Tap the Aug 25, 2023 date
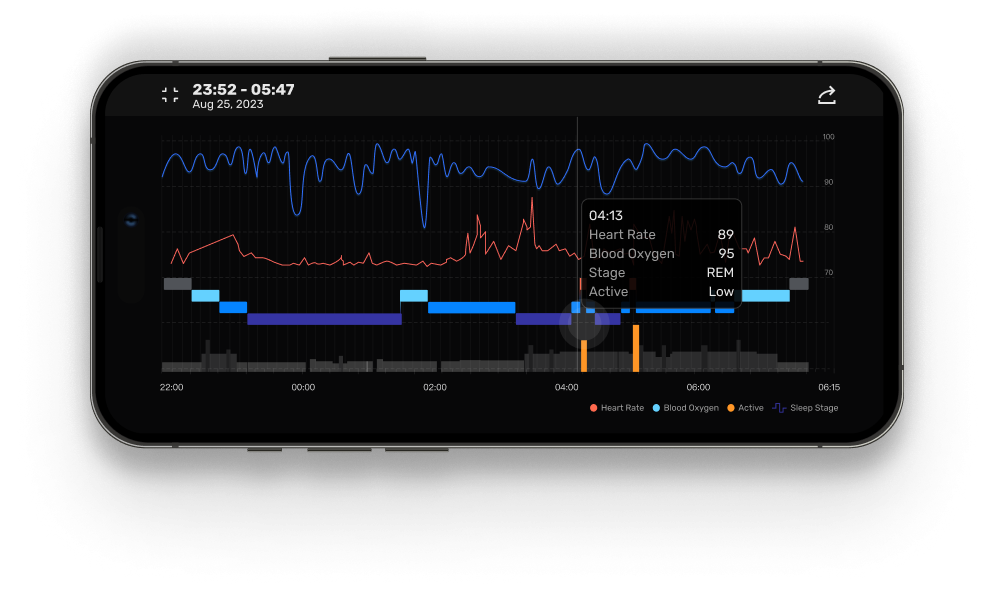The width and height of the screenshot is (994, 592). pyautogui.click(x=228, y=105)
